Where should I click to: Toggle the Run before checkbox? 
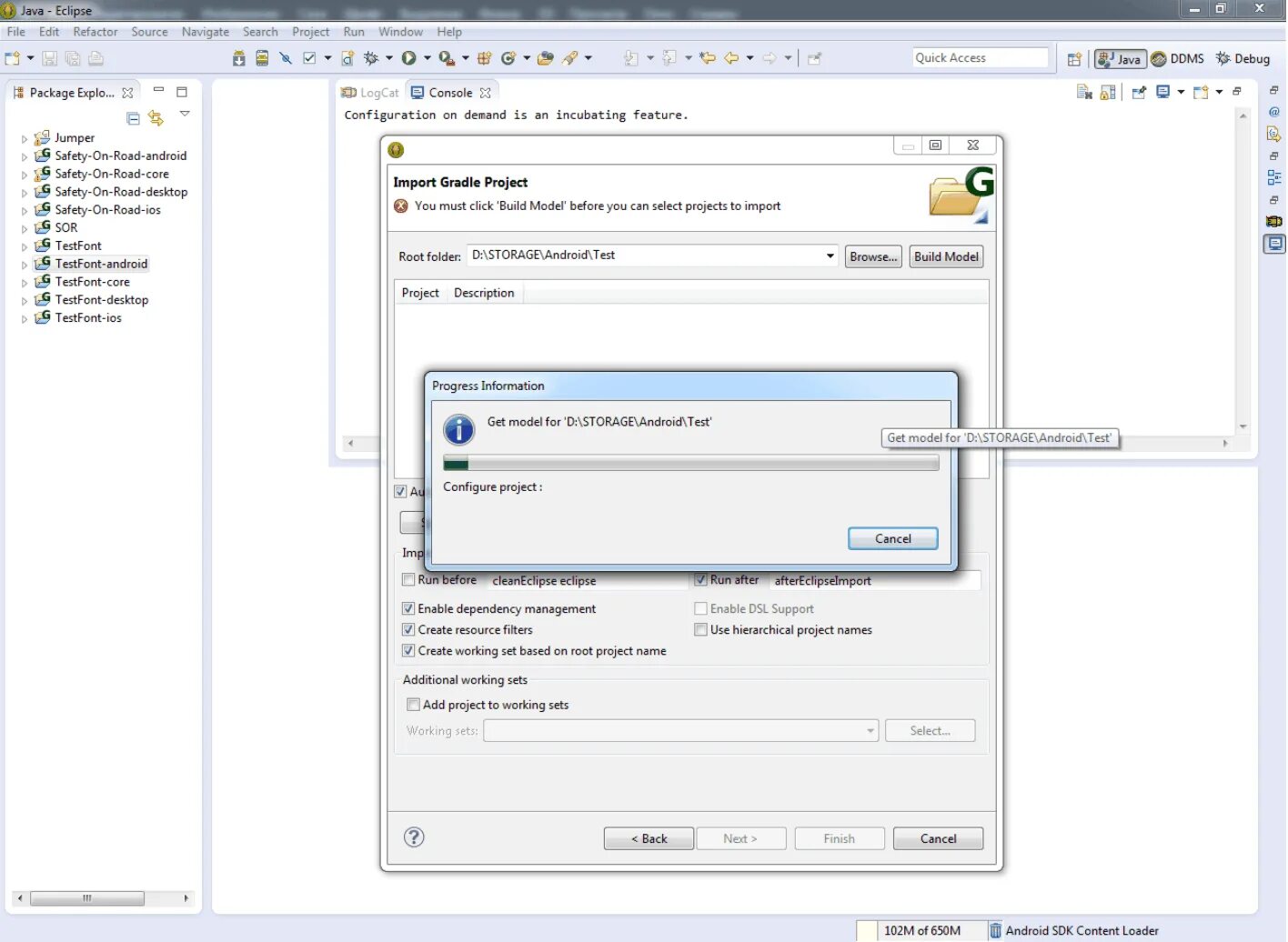(x=408, y=579)
